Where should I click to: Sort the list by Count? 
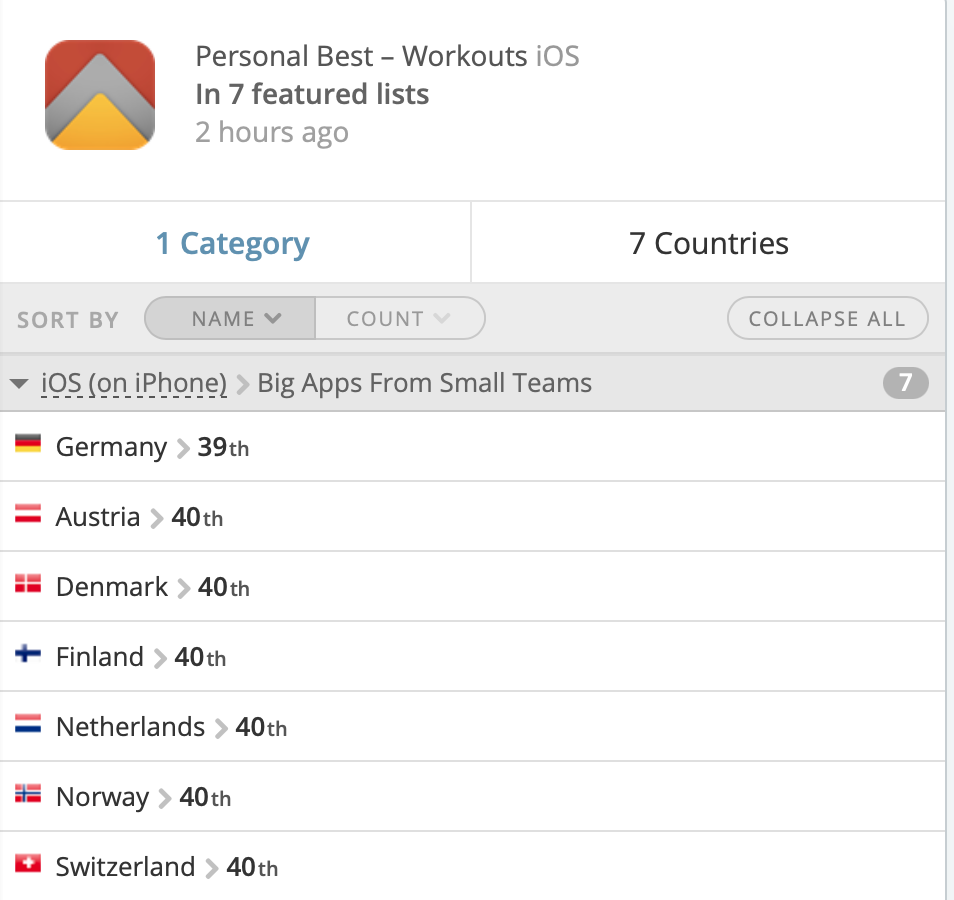[x=399, y=318]
